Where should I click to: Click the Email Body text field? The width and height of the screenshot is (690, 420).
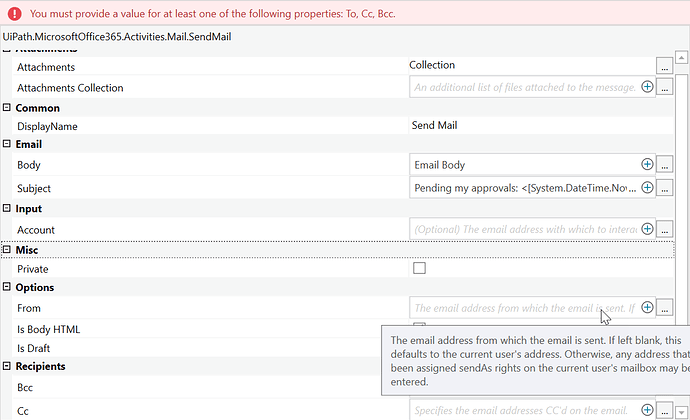click(x=524, y=165)
